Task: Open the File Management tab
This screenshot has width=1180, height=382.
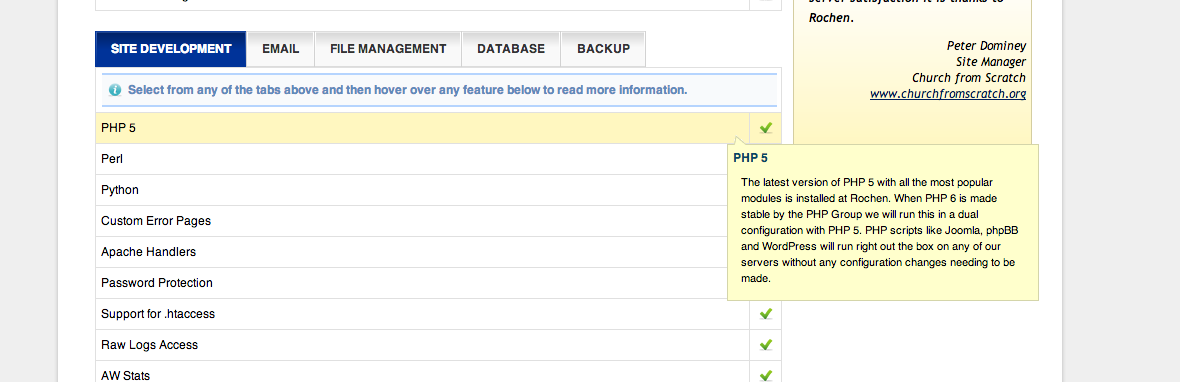Action: pos(388,49)
